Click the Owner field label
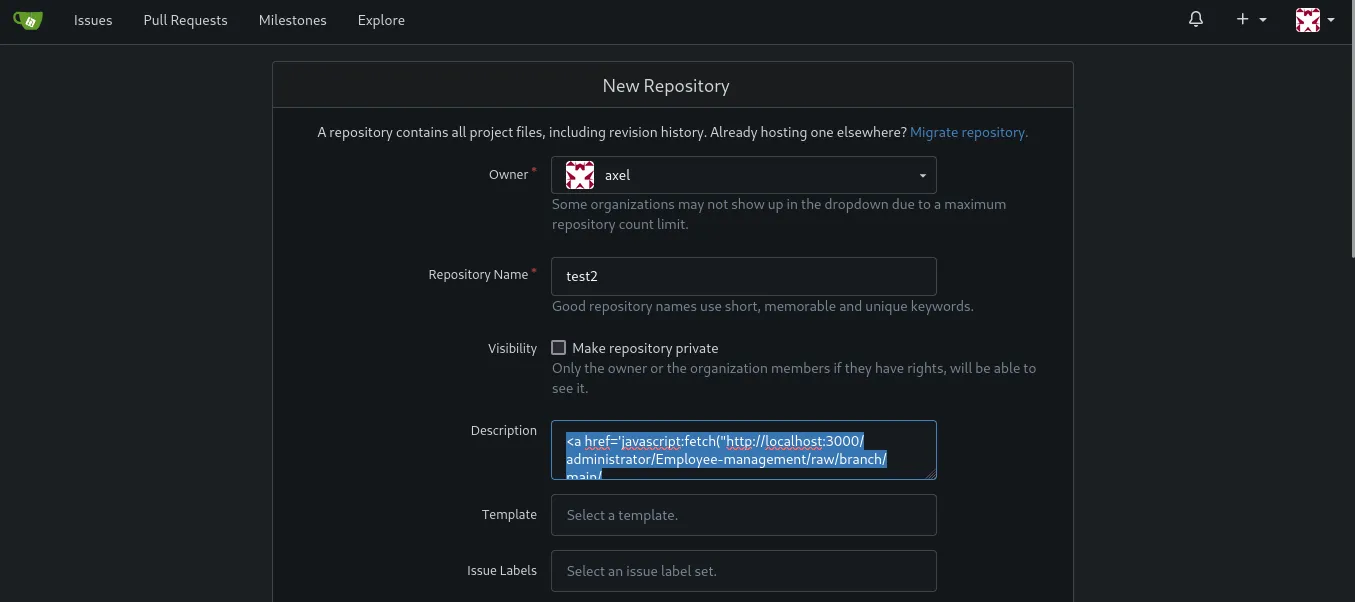1355x602 pixels. [x=508, y=174]
